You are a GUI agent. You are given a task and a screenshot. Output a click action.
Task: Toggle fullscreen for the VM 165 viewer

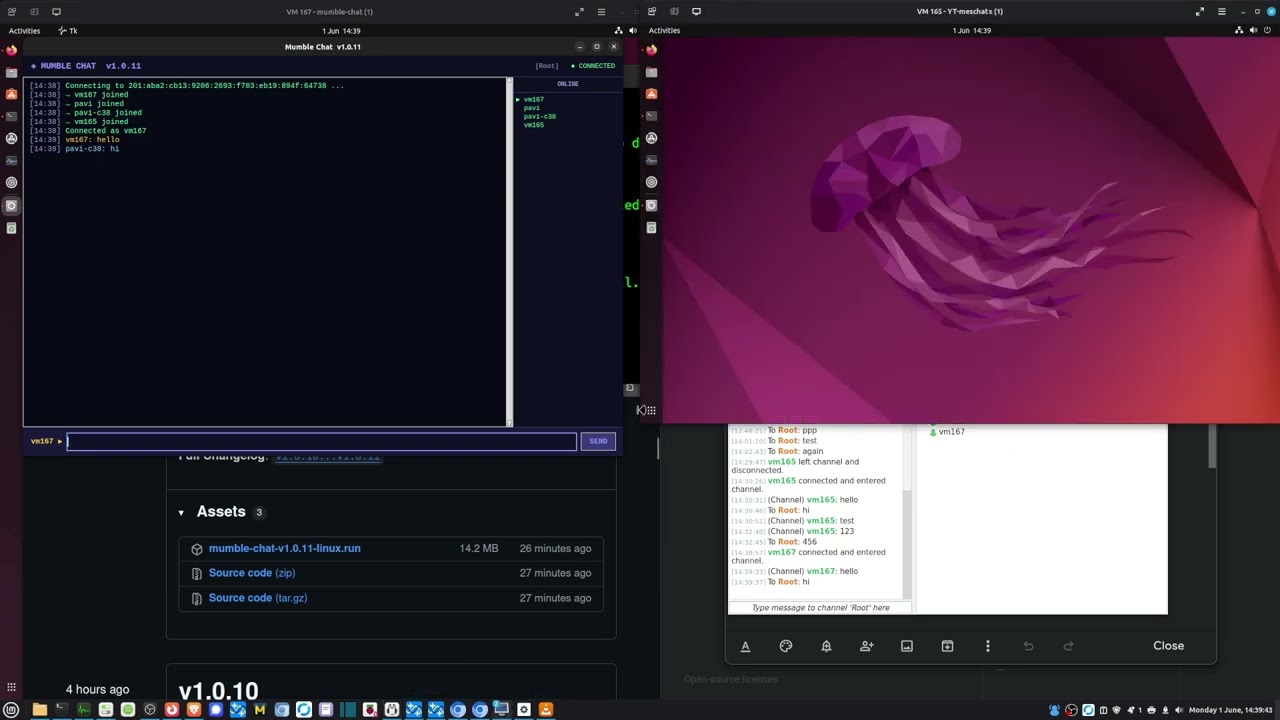(1199, 12)
